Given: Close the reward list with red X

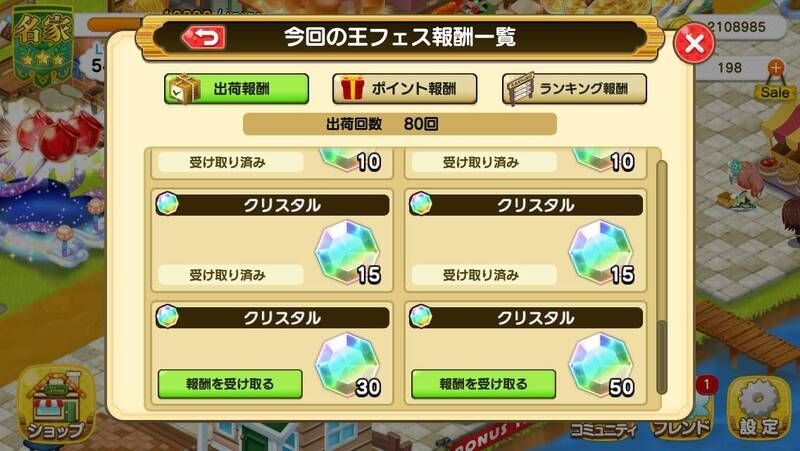Looking at the screenshot, I should (693, 43).
